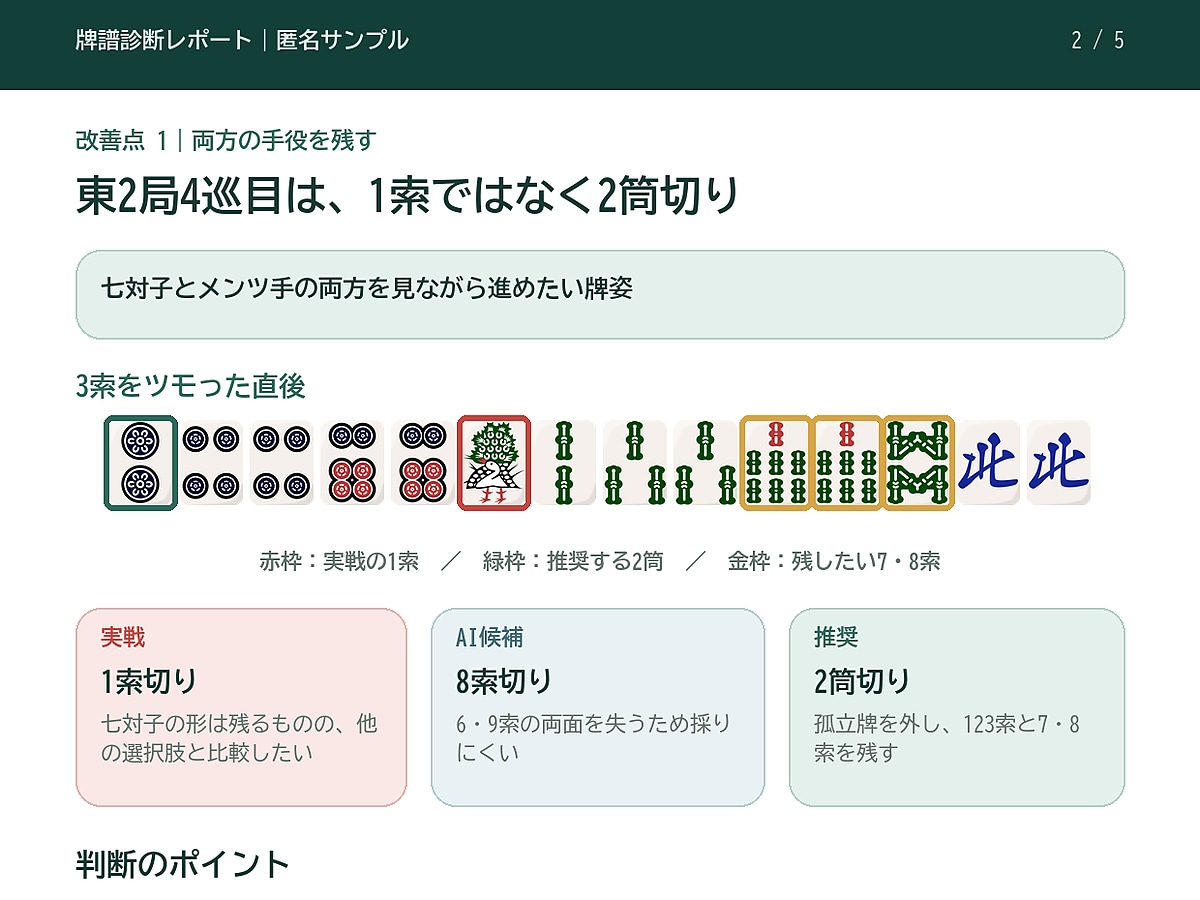Click the 4-pin tile beside the 2-pin
Image resolution: width=1200 pixels, height=900 pixels.
coord(211,463)
